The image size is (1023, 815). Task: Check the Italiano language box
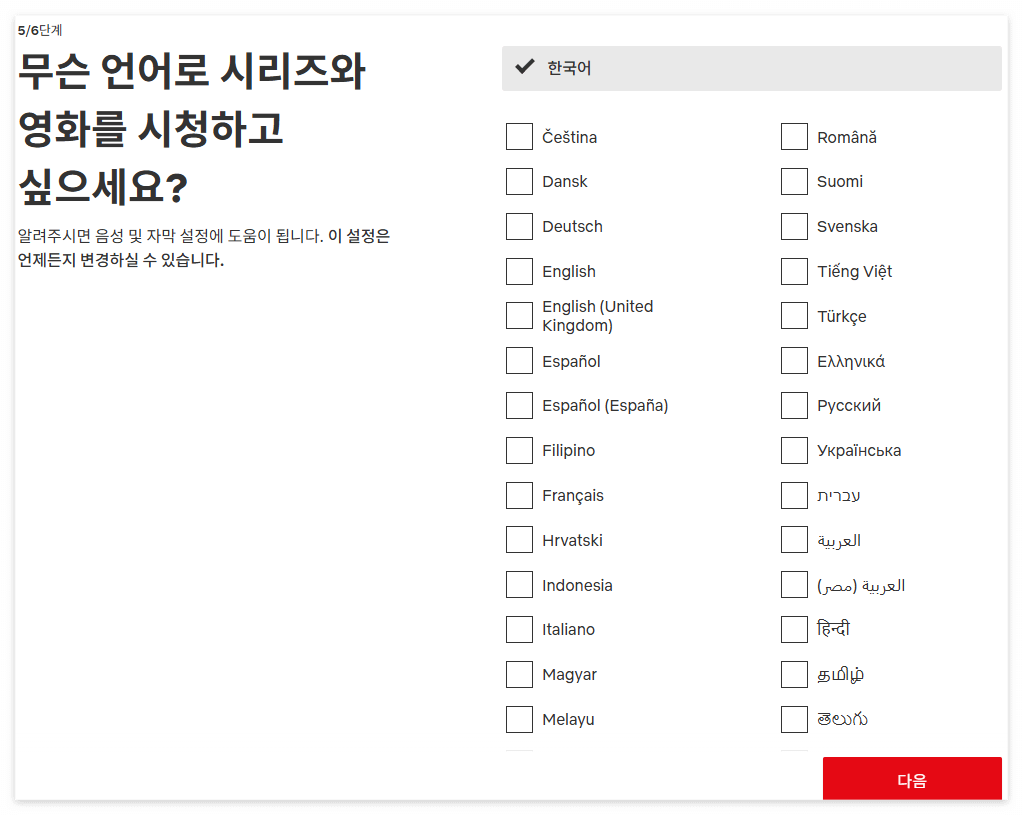coord(519,629)
